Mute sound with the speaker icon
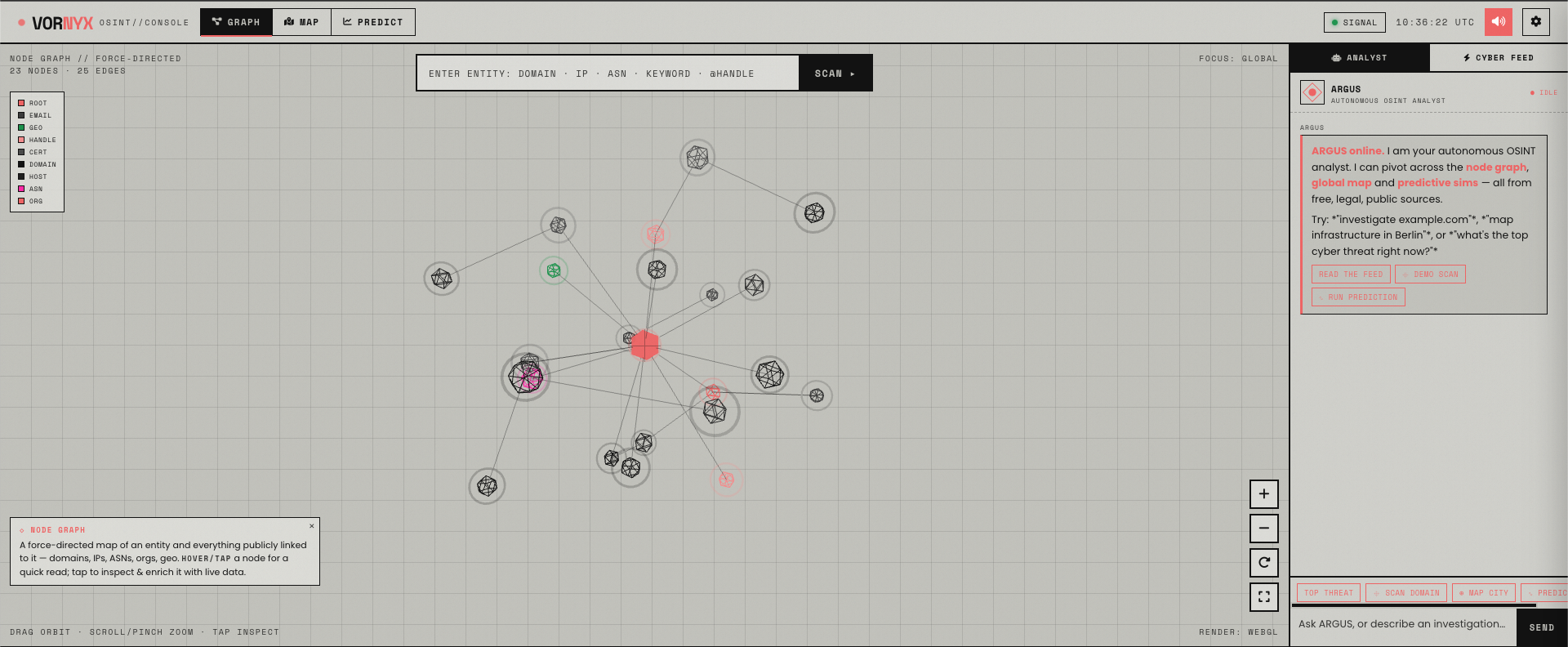This screenshot has height=647, width=1568. click(1499, 22)
